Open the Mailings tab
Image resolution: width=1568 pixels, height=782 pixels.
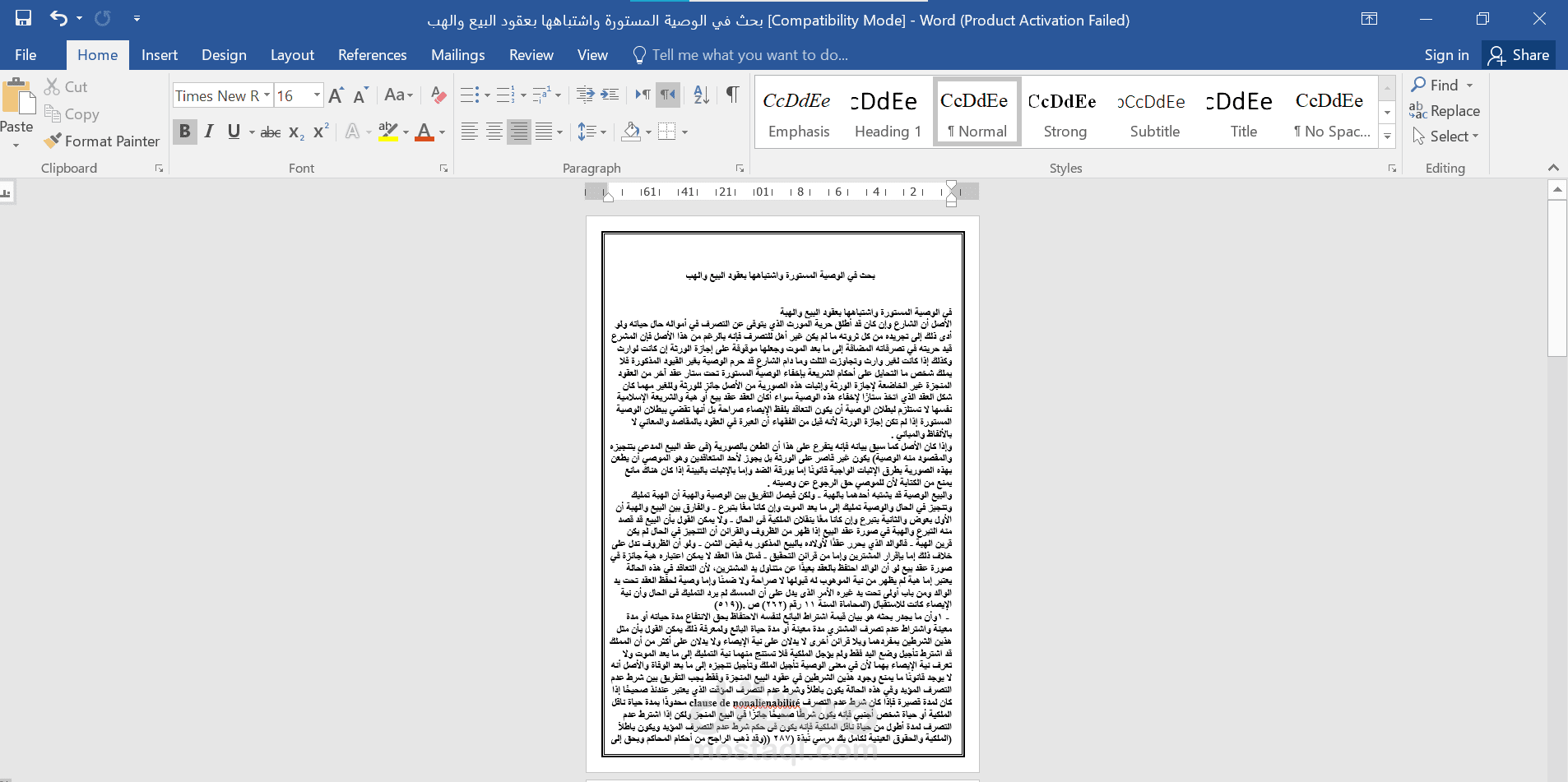(x=457, y=55)
